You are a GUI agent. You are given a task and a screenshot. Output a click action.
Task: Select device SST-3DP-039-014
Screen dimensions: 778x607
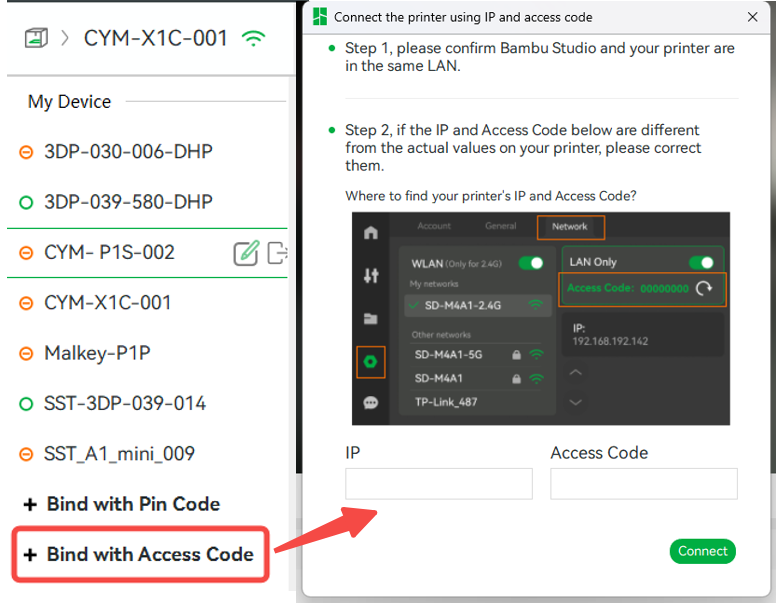[125, 404]
